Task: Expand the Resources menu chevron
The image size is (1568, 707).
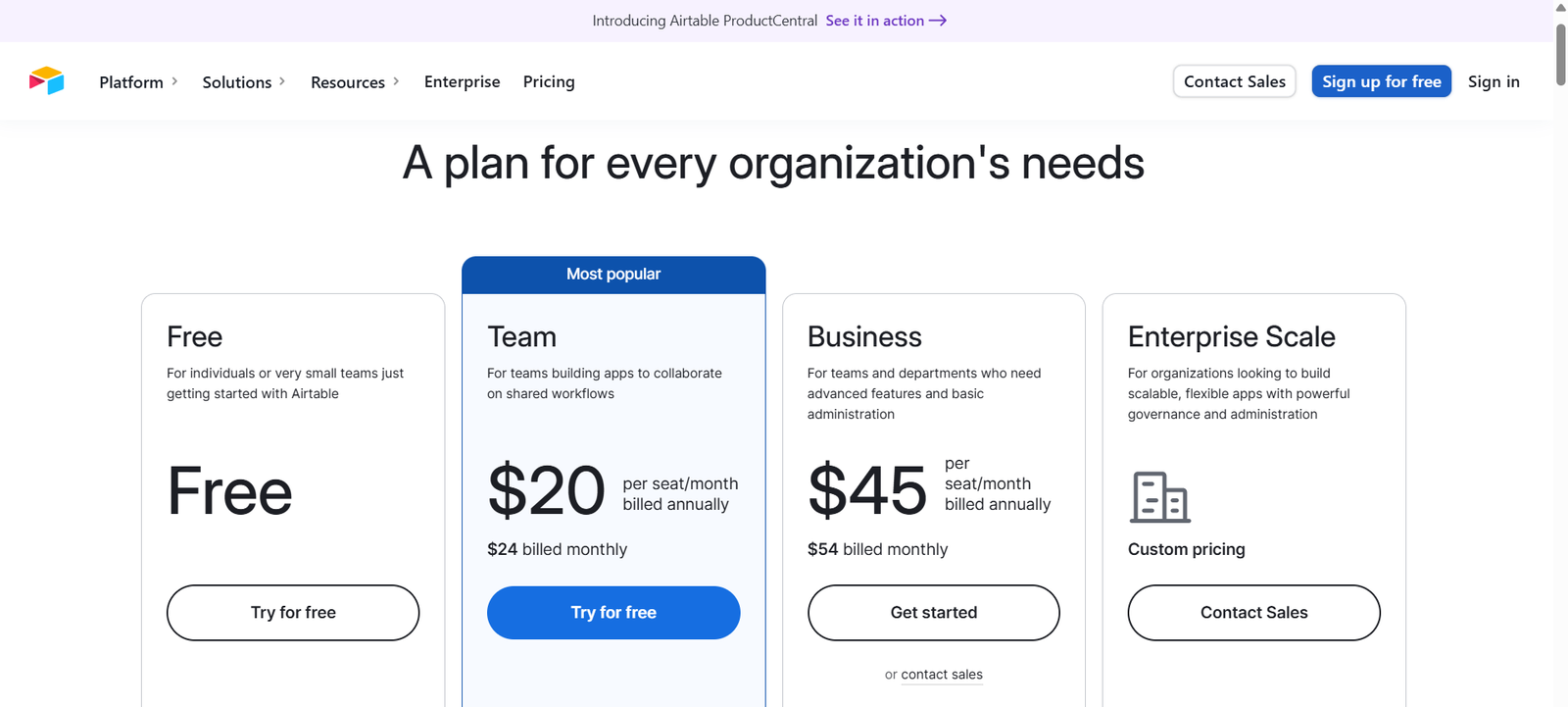Action: [x=396, y=81]
